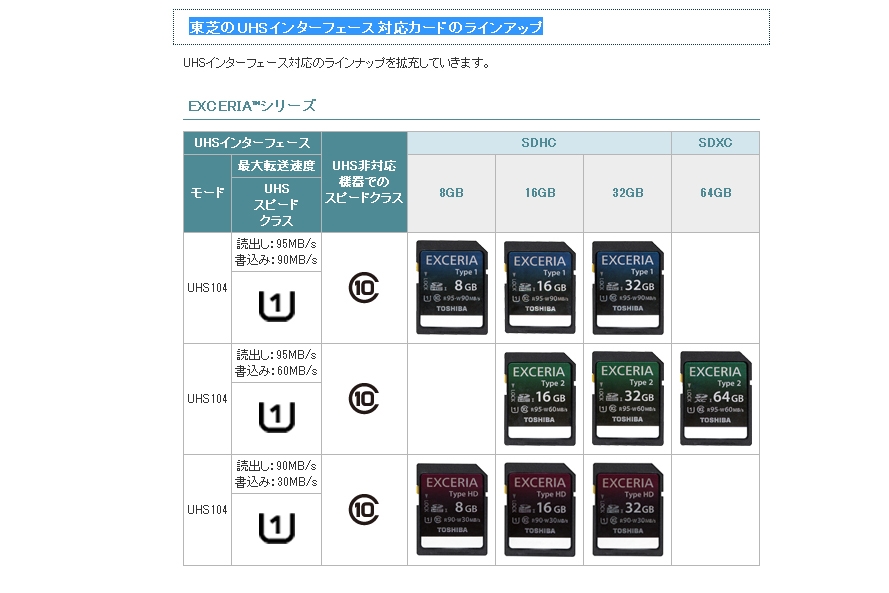The image size is (889, 593).
Task: Click the 16GB capacity header cell
Action: tap(540, 193)
